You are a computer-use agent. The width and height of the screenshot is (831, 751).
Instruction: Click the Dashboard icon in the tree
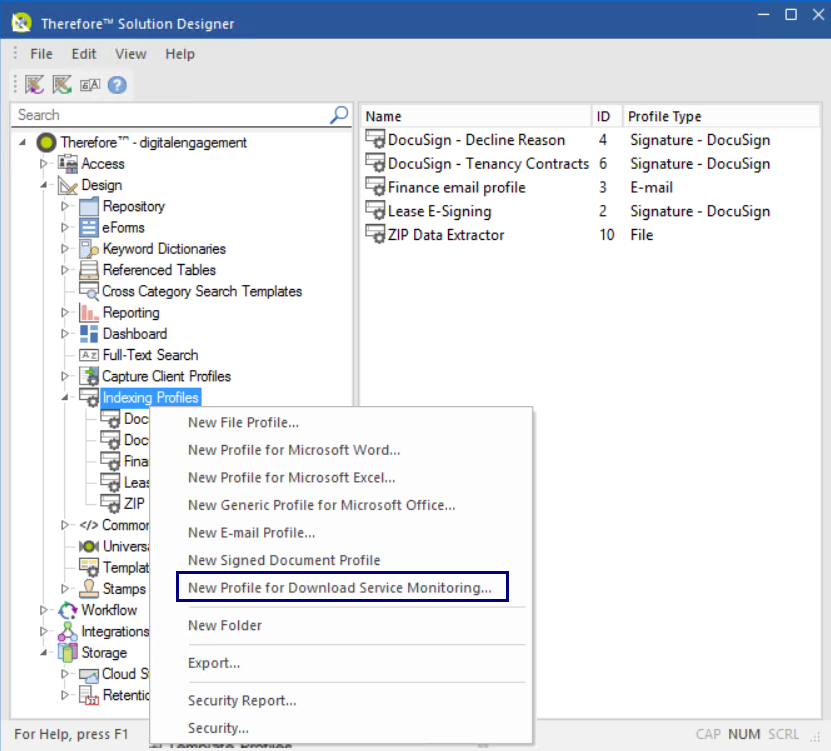89,333
